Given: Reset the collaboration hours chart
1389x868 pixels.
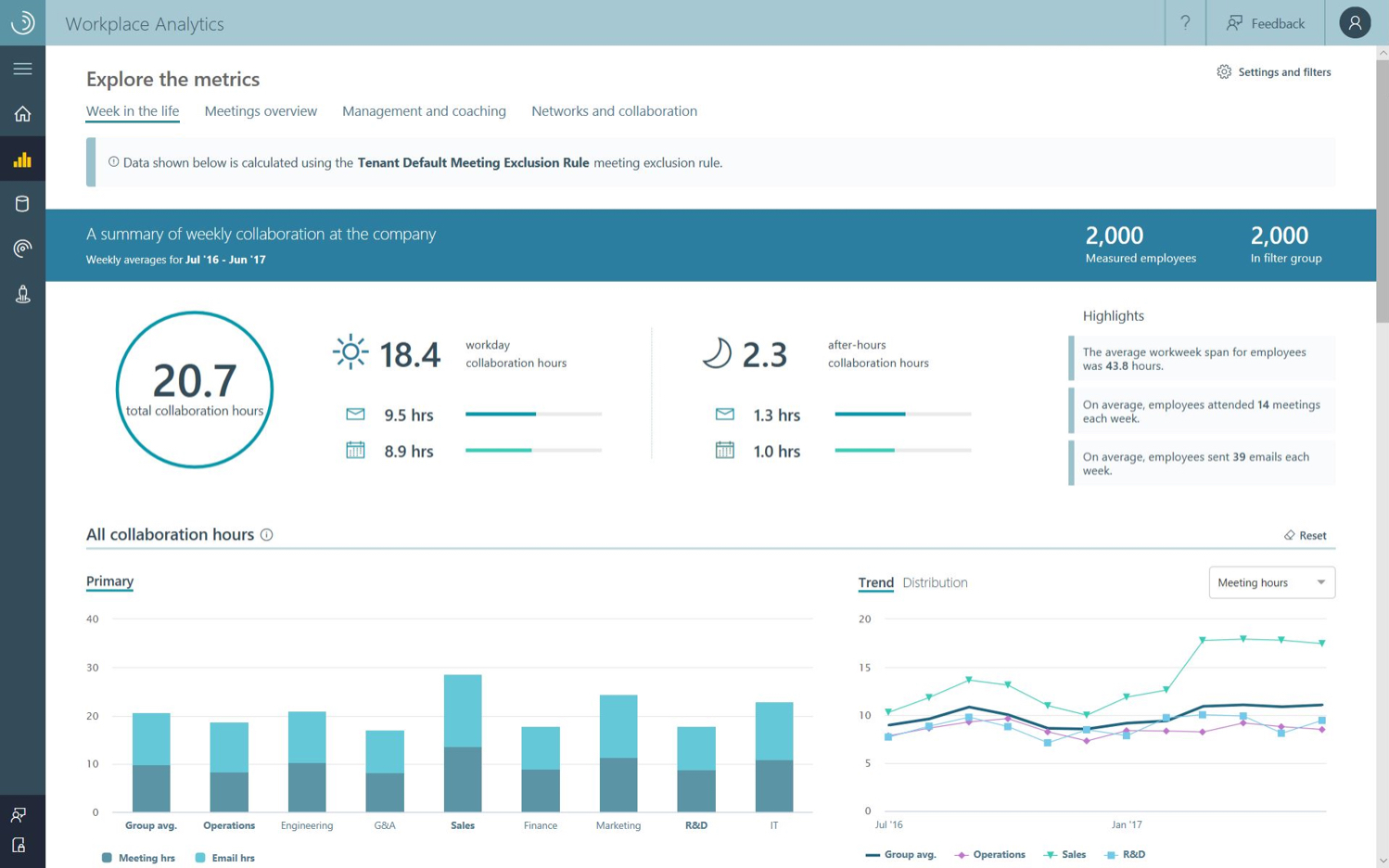Looking at the screenshot, I should click(x=1305, y=535).
